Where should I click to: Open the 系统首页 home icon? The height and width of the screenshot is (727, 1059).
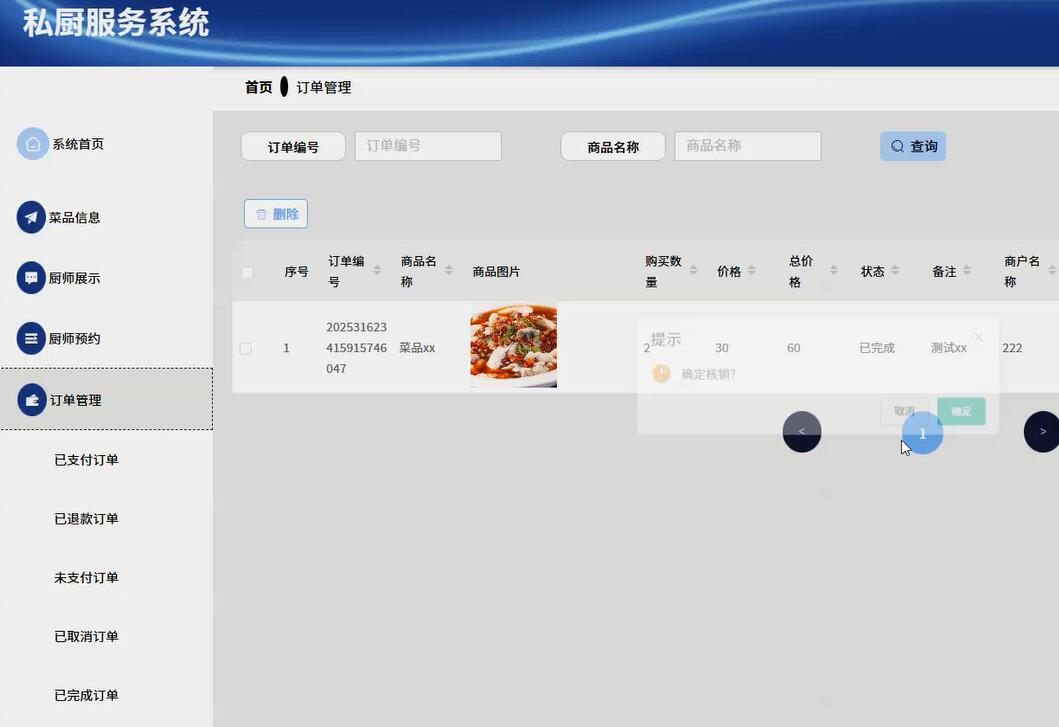(x=32, y=144)
